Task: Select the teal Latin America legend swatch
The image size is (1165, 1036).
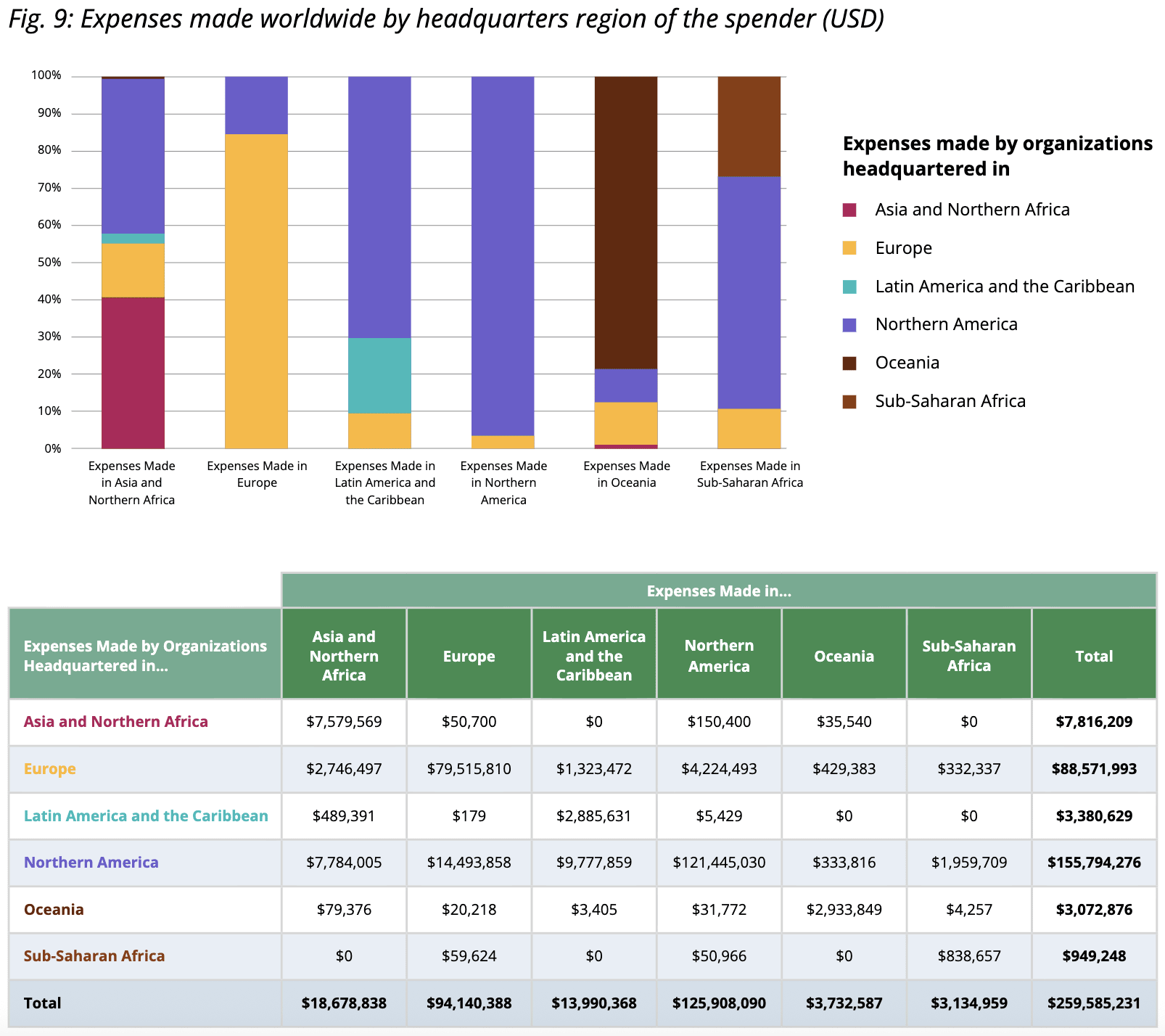Action: [849, 287]
